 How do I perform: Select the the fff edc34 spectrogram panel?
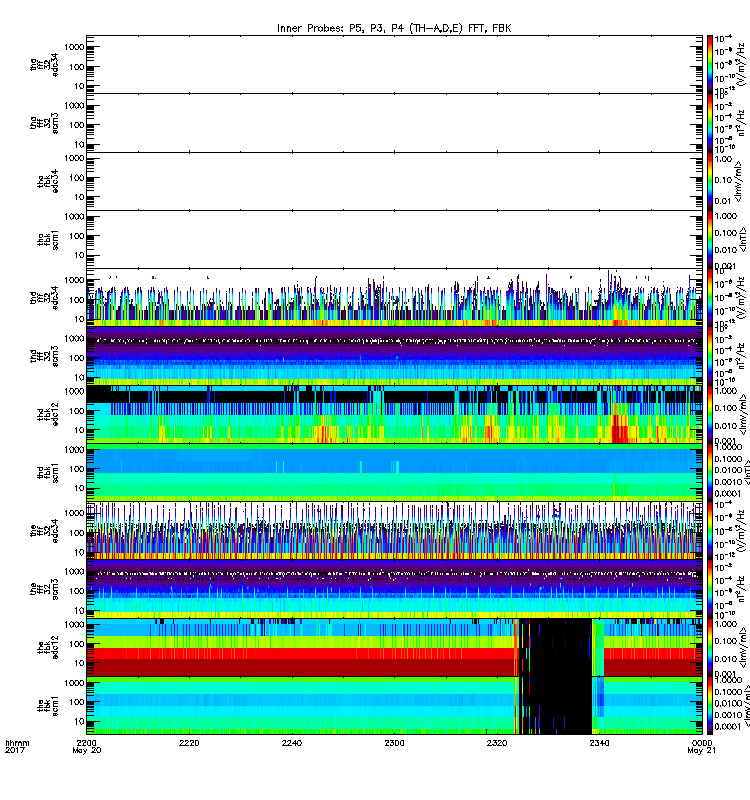pyautogui.click(x=394, y=531)
